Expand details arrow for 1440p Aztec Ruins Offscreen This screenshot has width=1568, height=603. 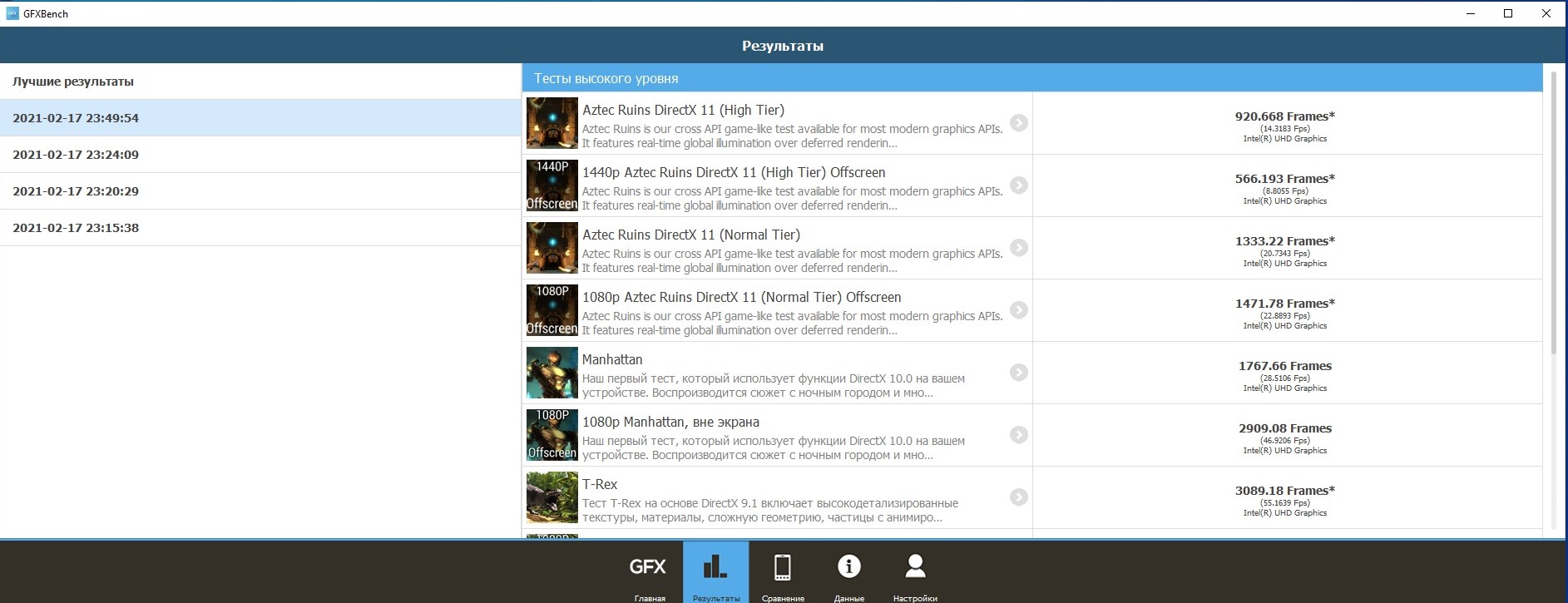1018,185
